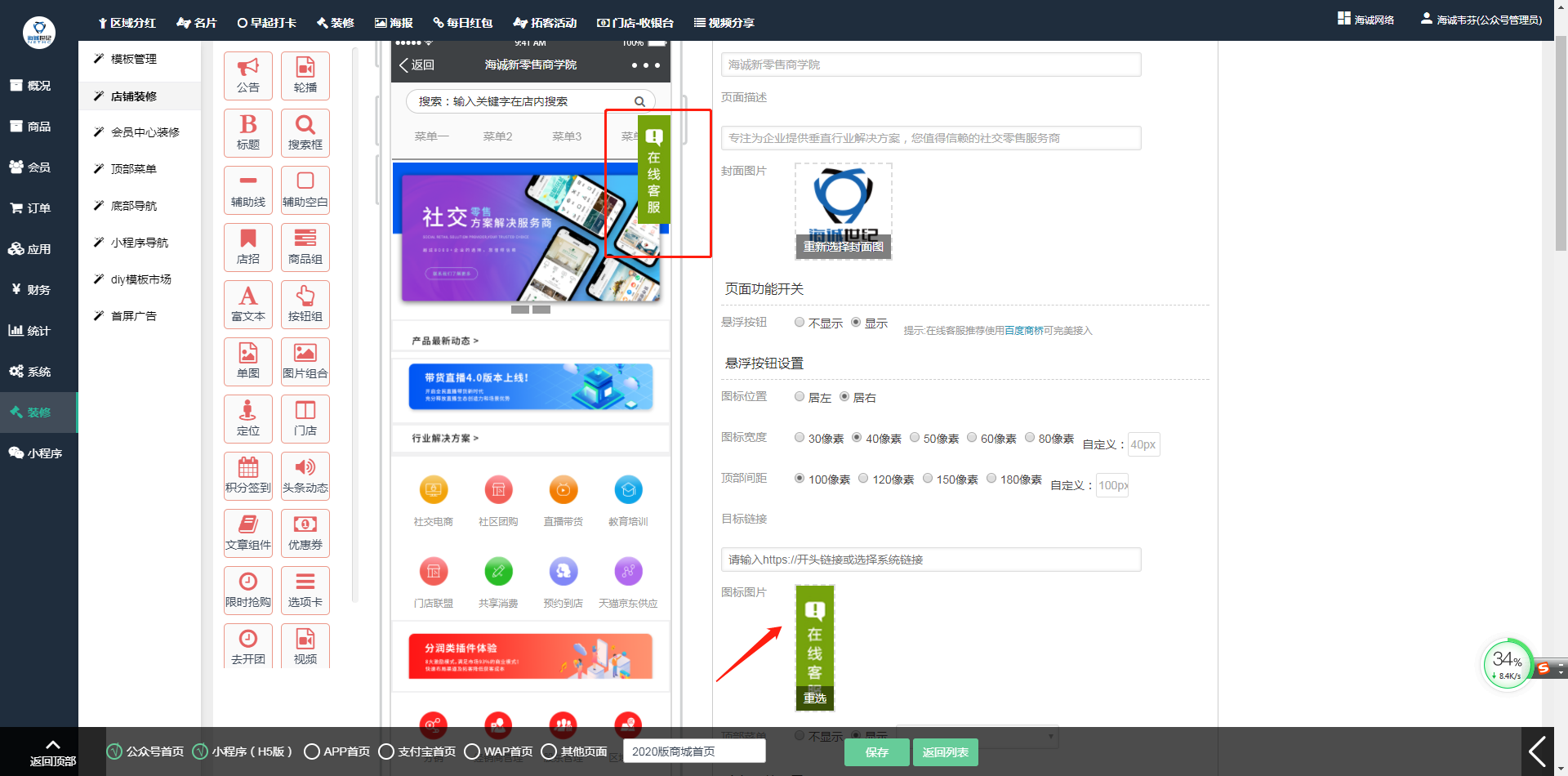
Task: Open the 装修 top menu
Action: pyautogui.click(x=336, y=23)
